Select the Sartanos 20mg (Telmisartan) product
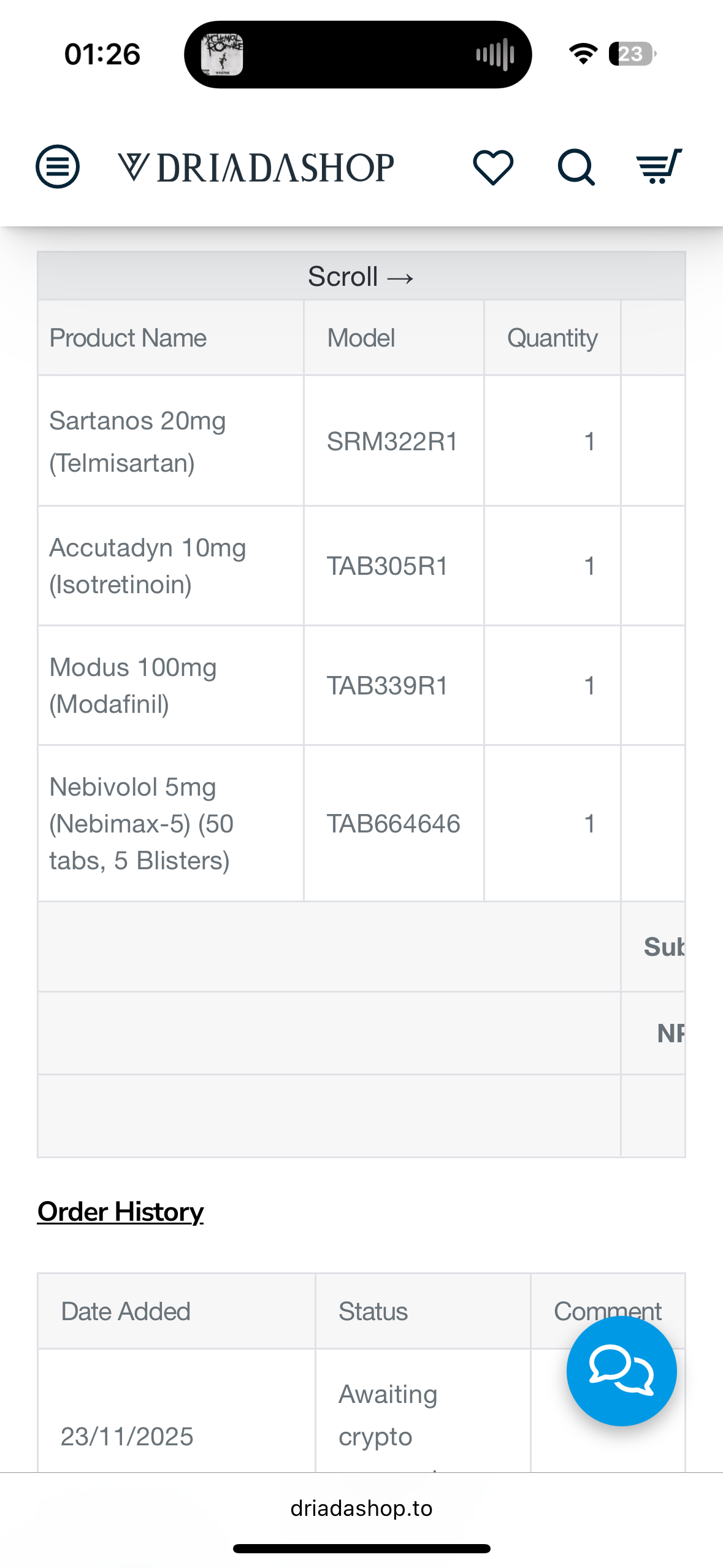 (x=137, y=442)
